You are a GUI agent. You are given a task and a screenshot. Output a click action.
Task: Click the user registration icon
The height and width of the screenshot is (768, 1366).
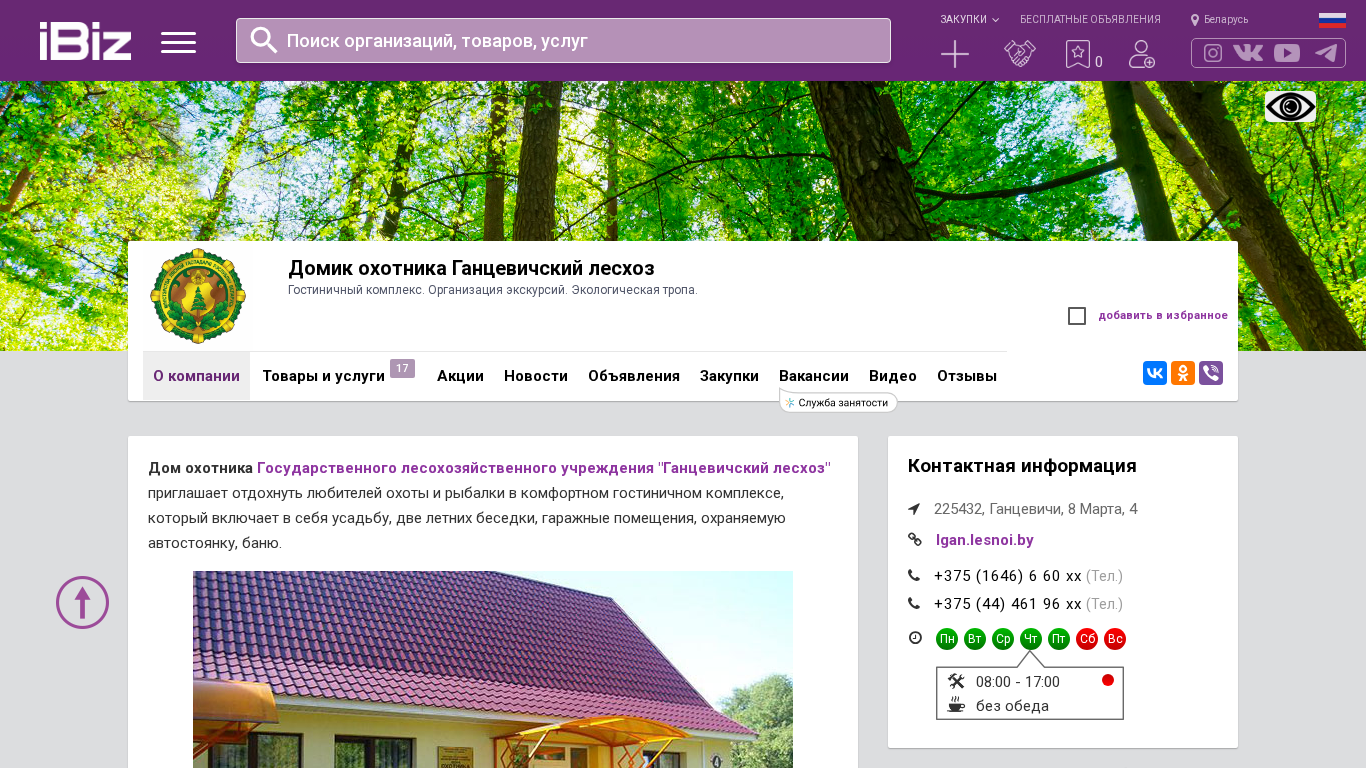(x=1141, y=54)
